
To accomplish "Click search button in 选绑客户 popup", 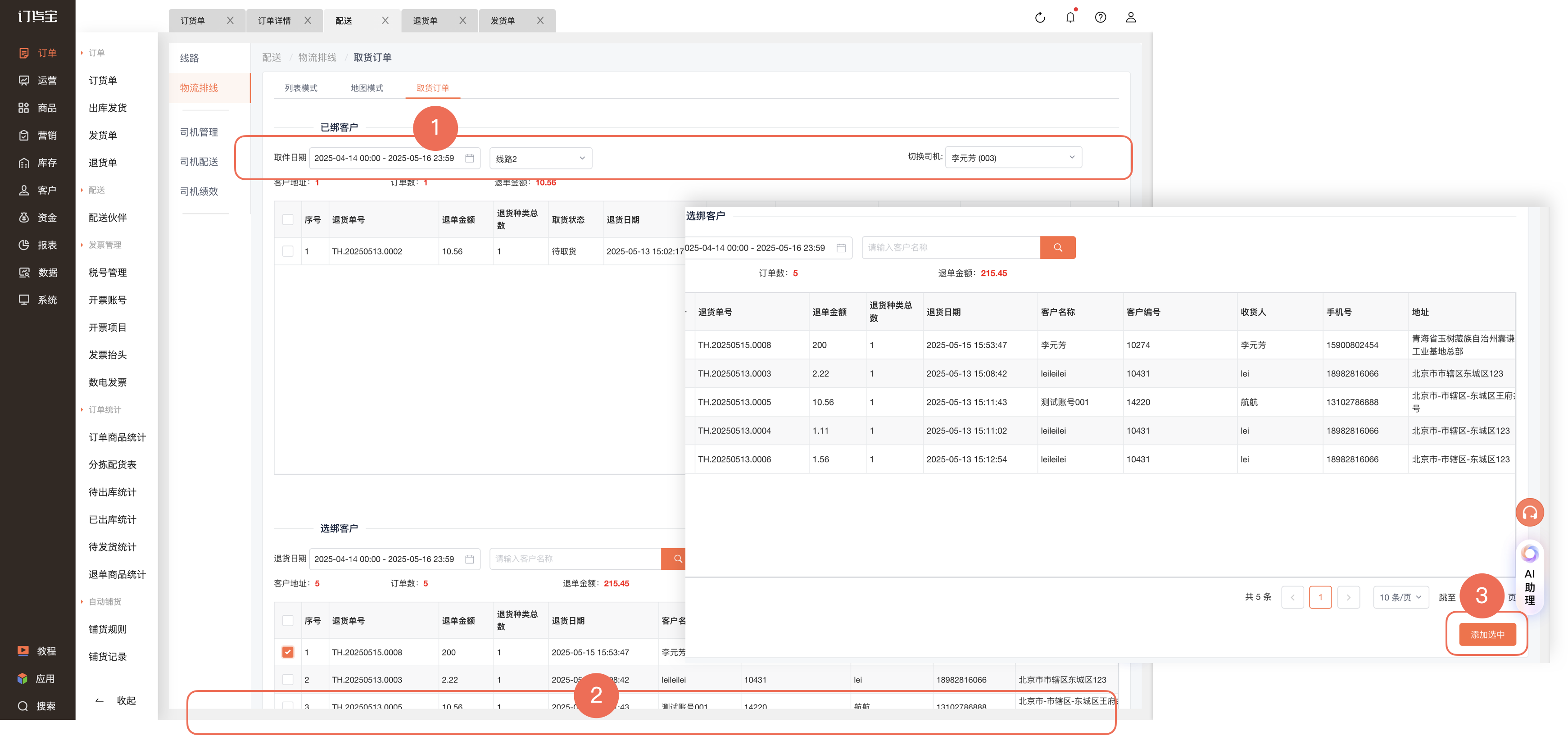I will [x=1057, y=247].
